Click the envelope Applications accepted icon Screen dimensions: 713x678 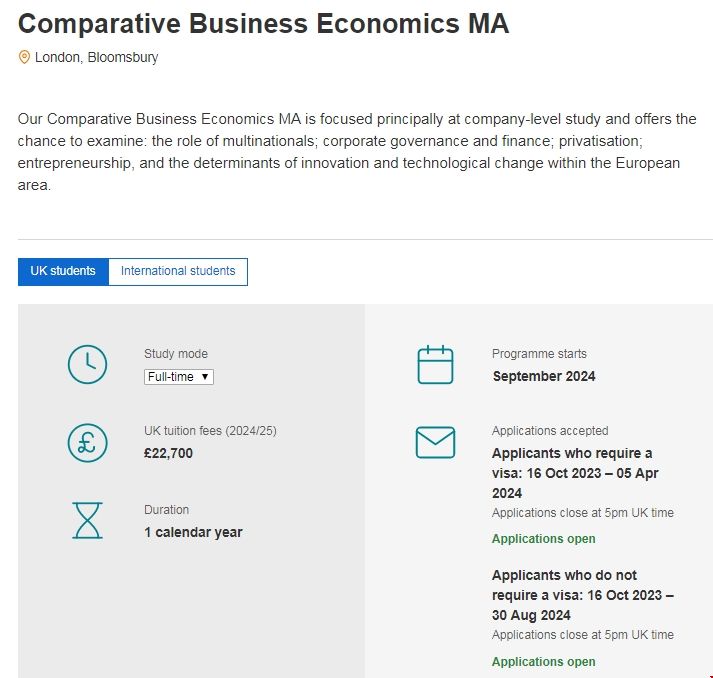tap(435, 442)
